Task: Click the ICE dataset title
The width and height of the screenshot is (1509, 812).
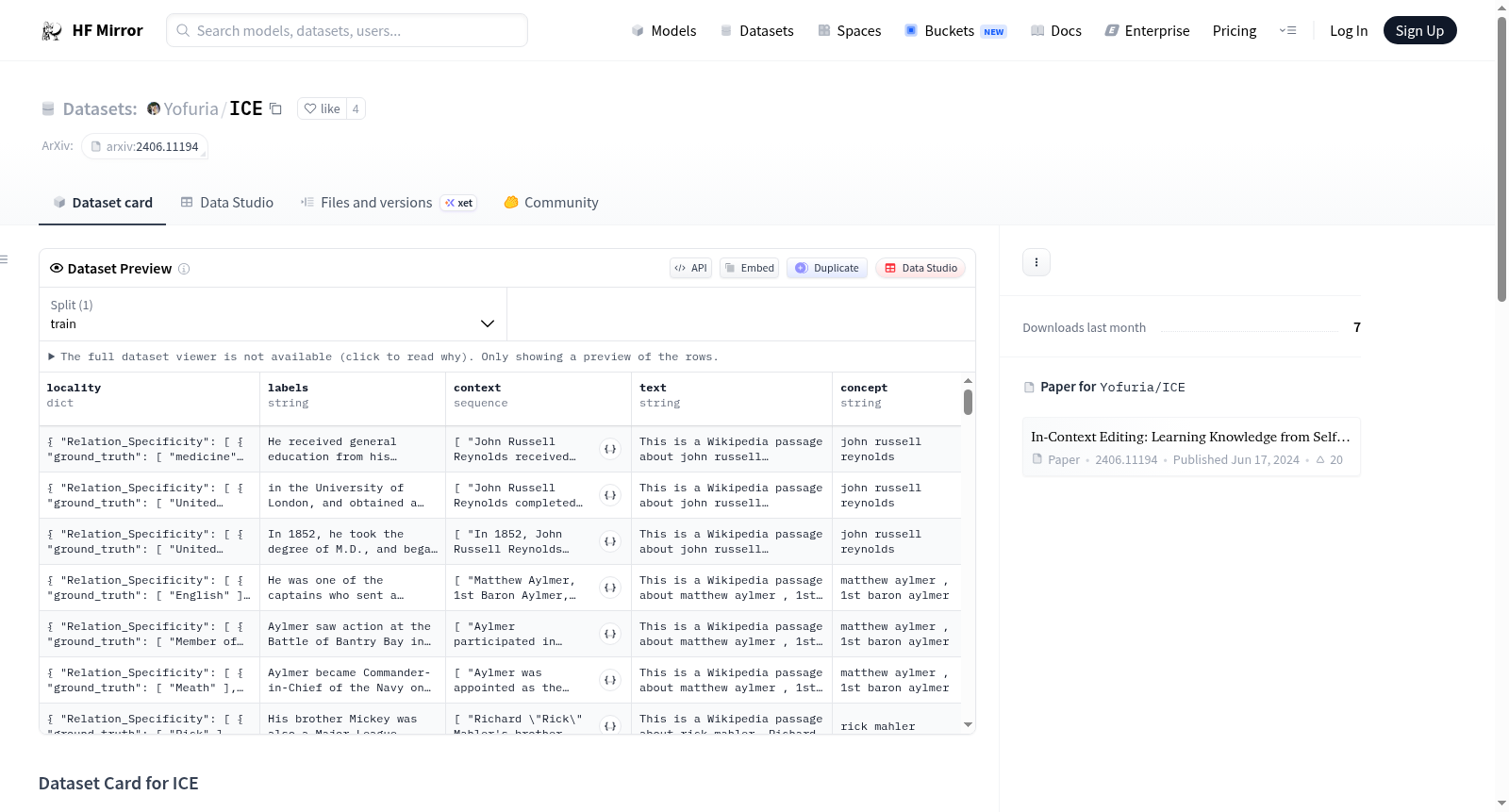Action: (x=246, y=108)
